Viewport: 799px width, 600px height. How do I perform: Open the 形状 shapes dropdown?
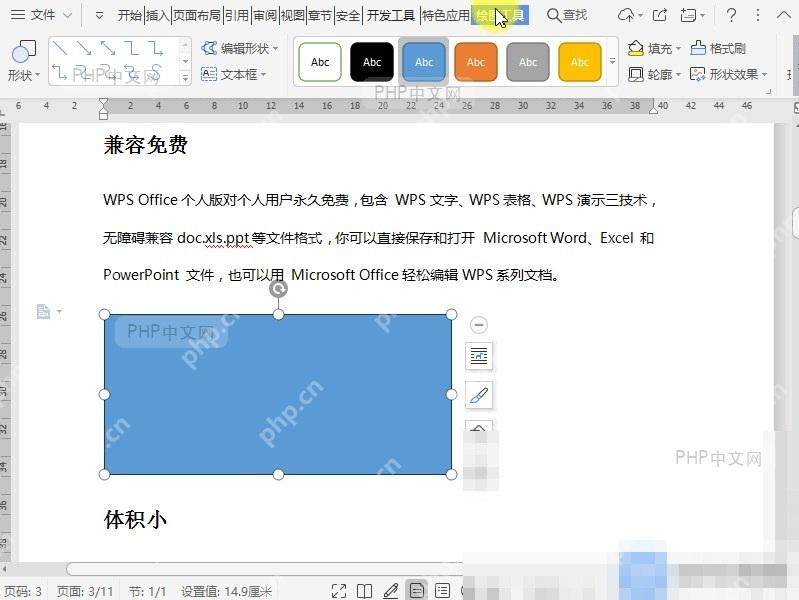coord(23,60)
